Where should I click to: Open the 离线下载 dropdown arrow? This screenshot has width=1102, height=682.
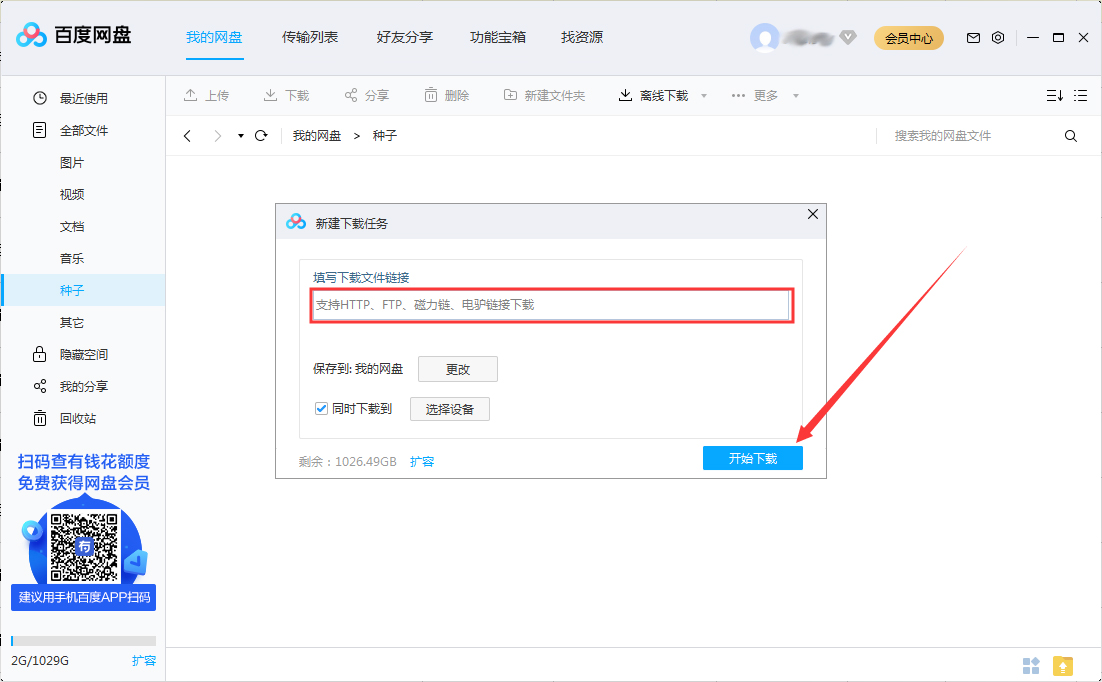(x=703, y=95)
